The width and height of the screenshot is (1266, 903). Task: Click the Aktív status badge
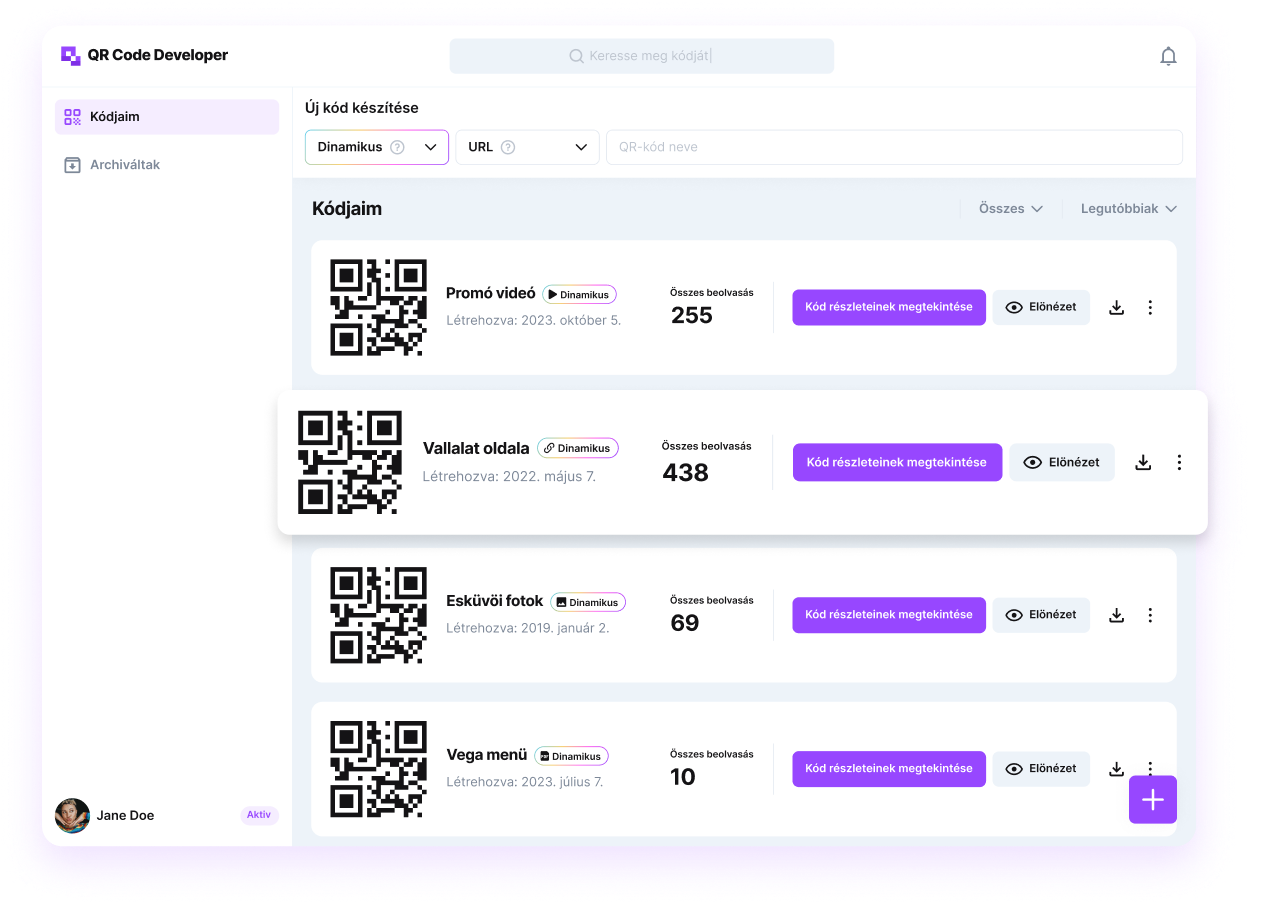pyautogui.click(x=259, y=815)
